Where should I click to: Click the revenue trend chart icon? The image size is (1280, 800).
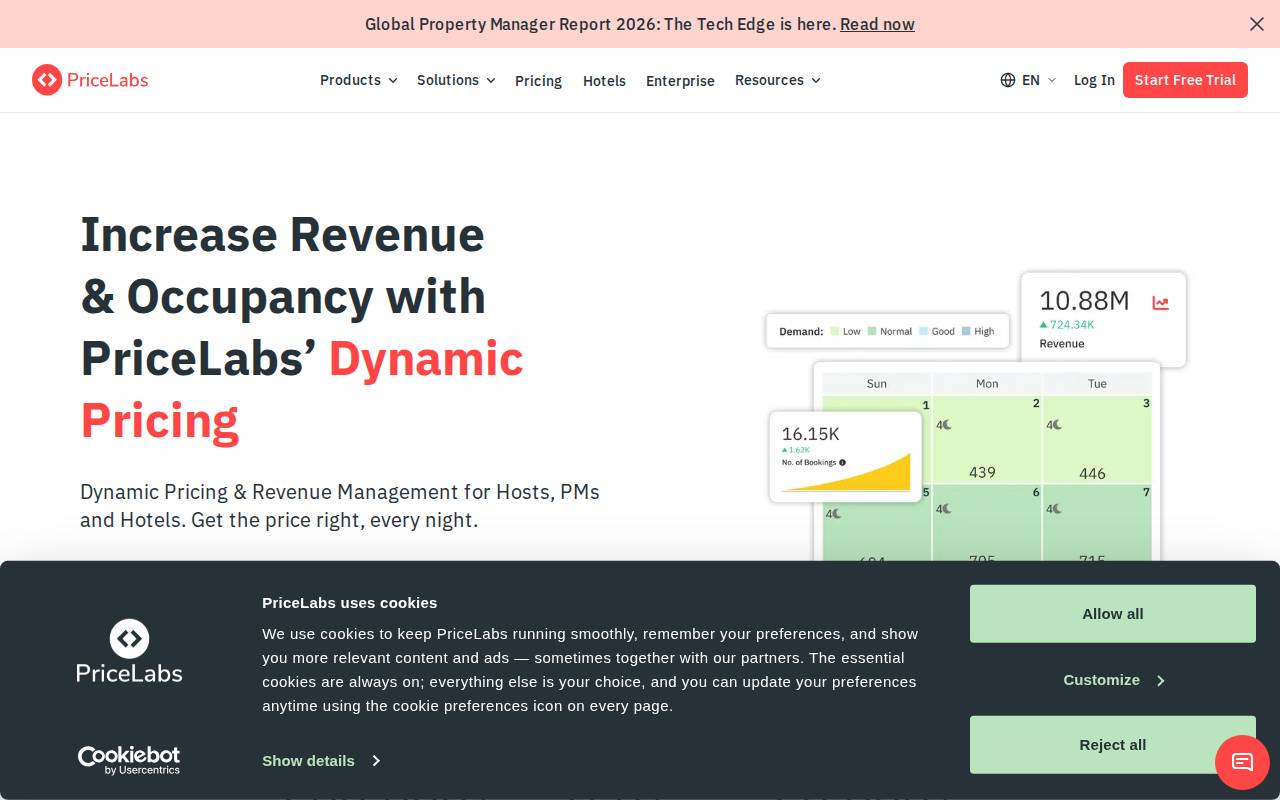coord(1160,303)
